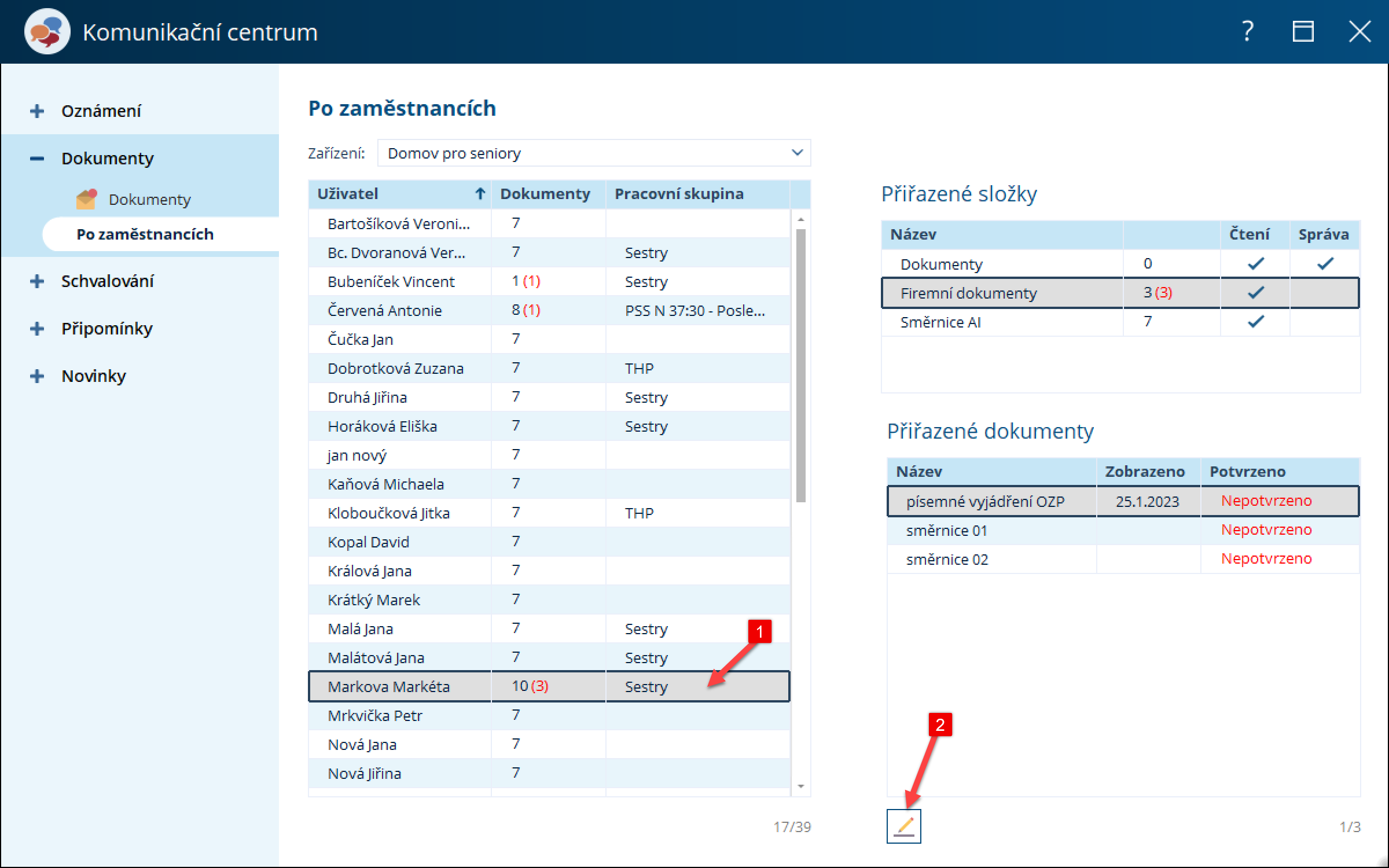Toggle the Čtení checkmark for Firemní dokumenty

point(1255,293)
